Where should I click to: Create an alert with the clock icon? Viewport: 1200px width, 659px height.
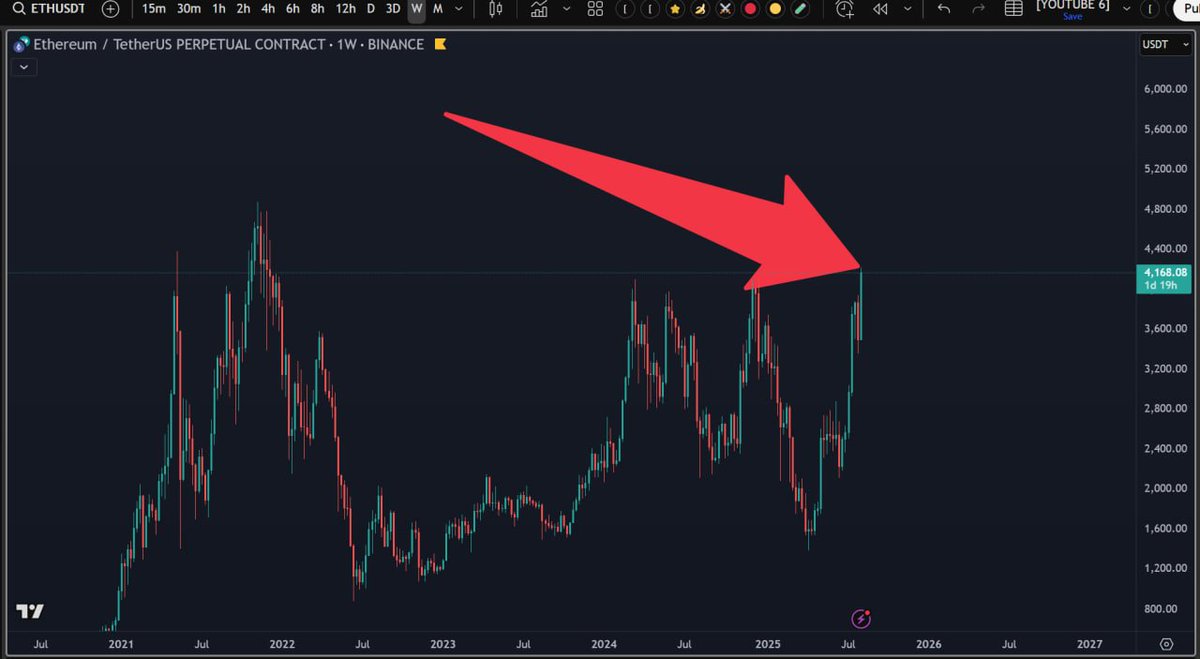click(x=843, y=10)
